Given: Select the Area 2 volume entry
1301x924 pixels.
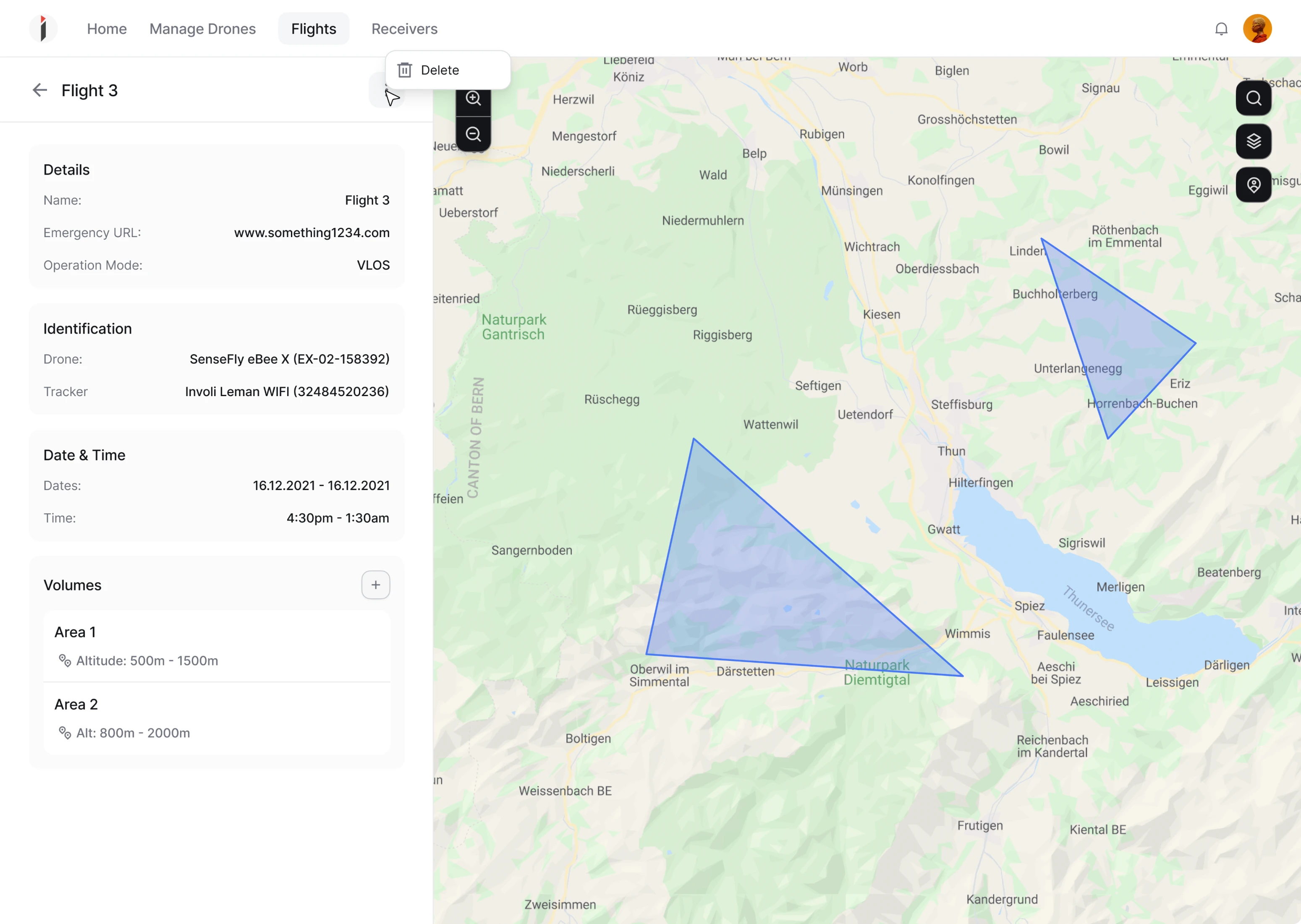Looking at the screenshot, I should [x=216, y=718].
